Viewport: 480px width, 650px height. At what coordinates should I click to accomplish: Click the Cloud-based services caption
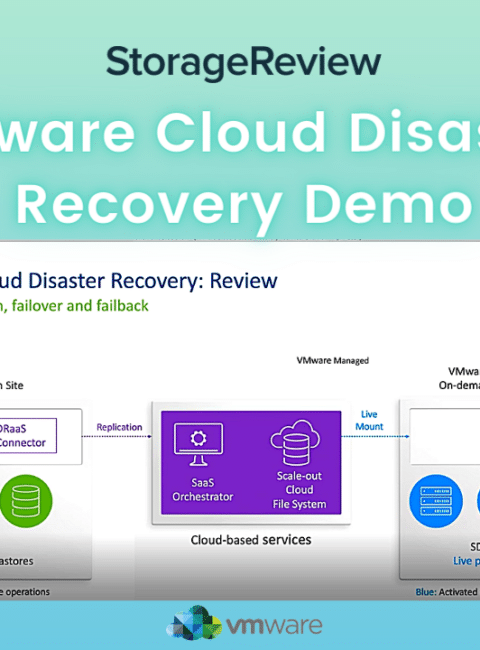tap(251, 540)
